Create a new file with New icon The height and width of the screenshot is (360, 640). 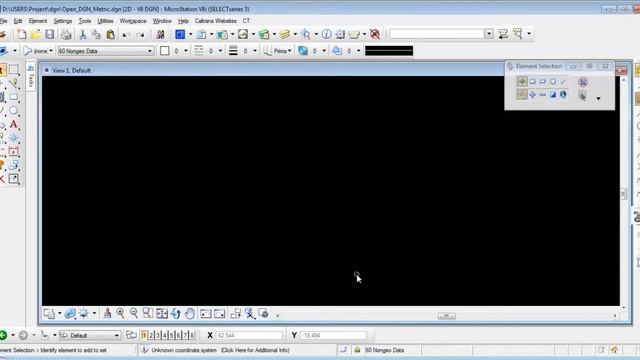click(x=21, y=34)
